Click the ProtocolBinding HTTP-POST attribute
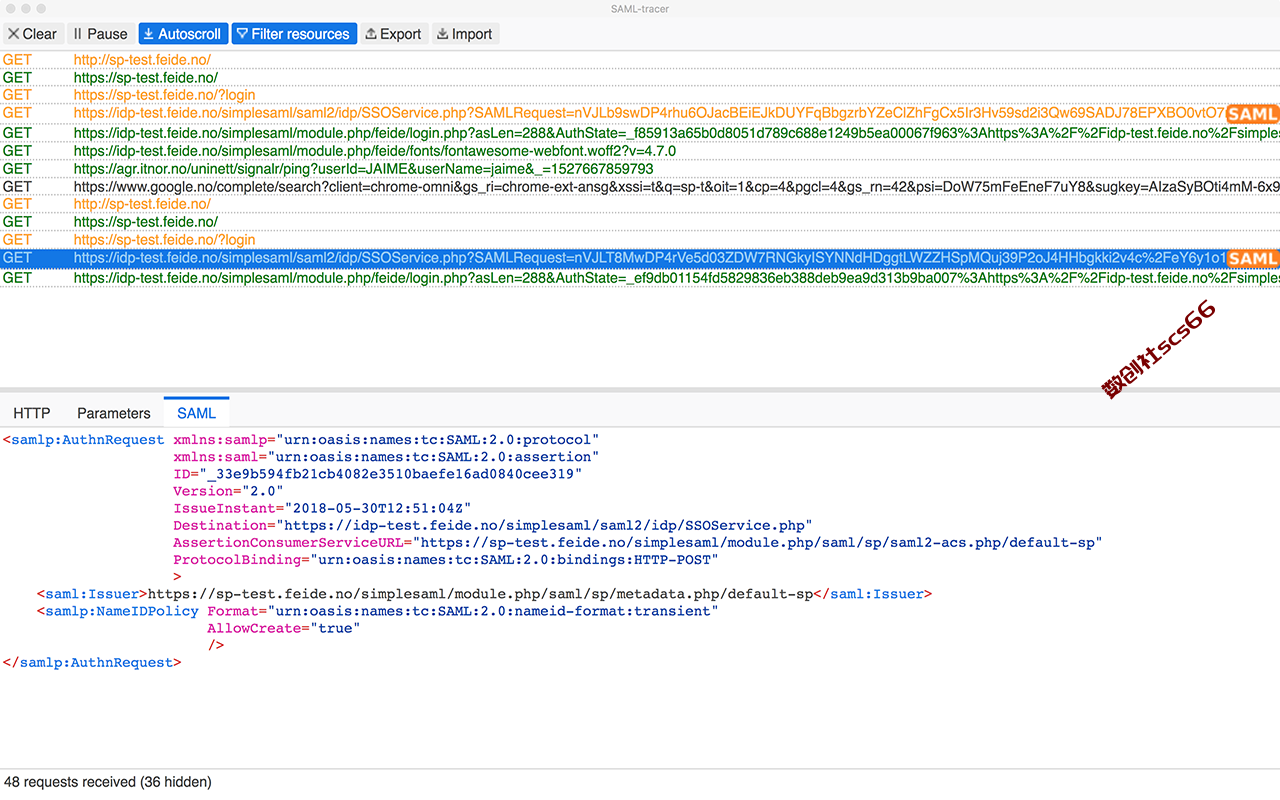1280x800 pixels. coord(446,559)
